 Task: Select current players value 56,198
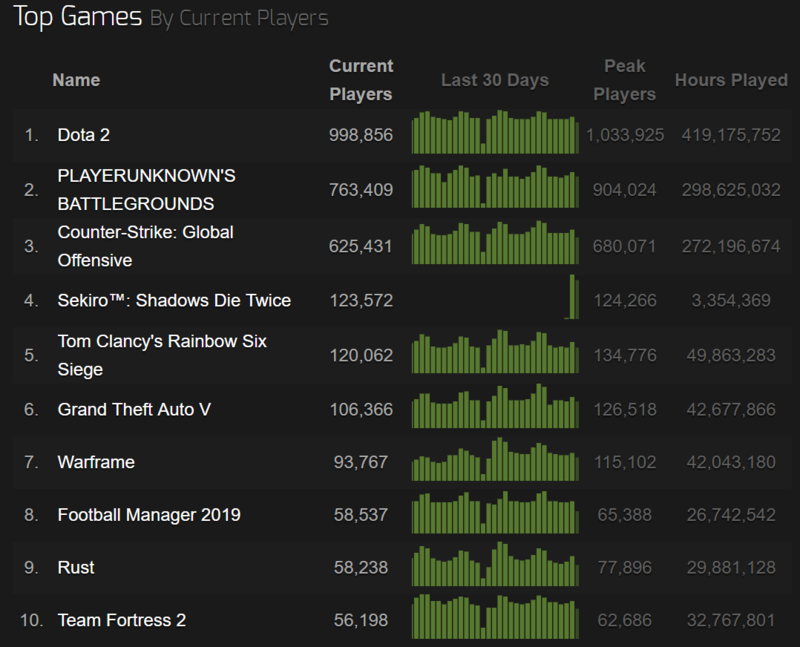point(361,620)
